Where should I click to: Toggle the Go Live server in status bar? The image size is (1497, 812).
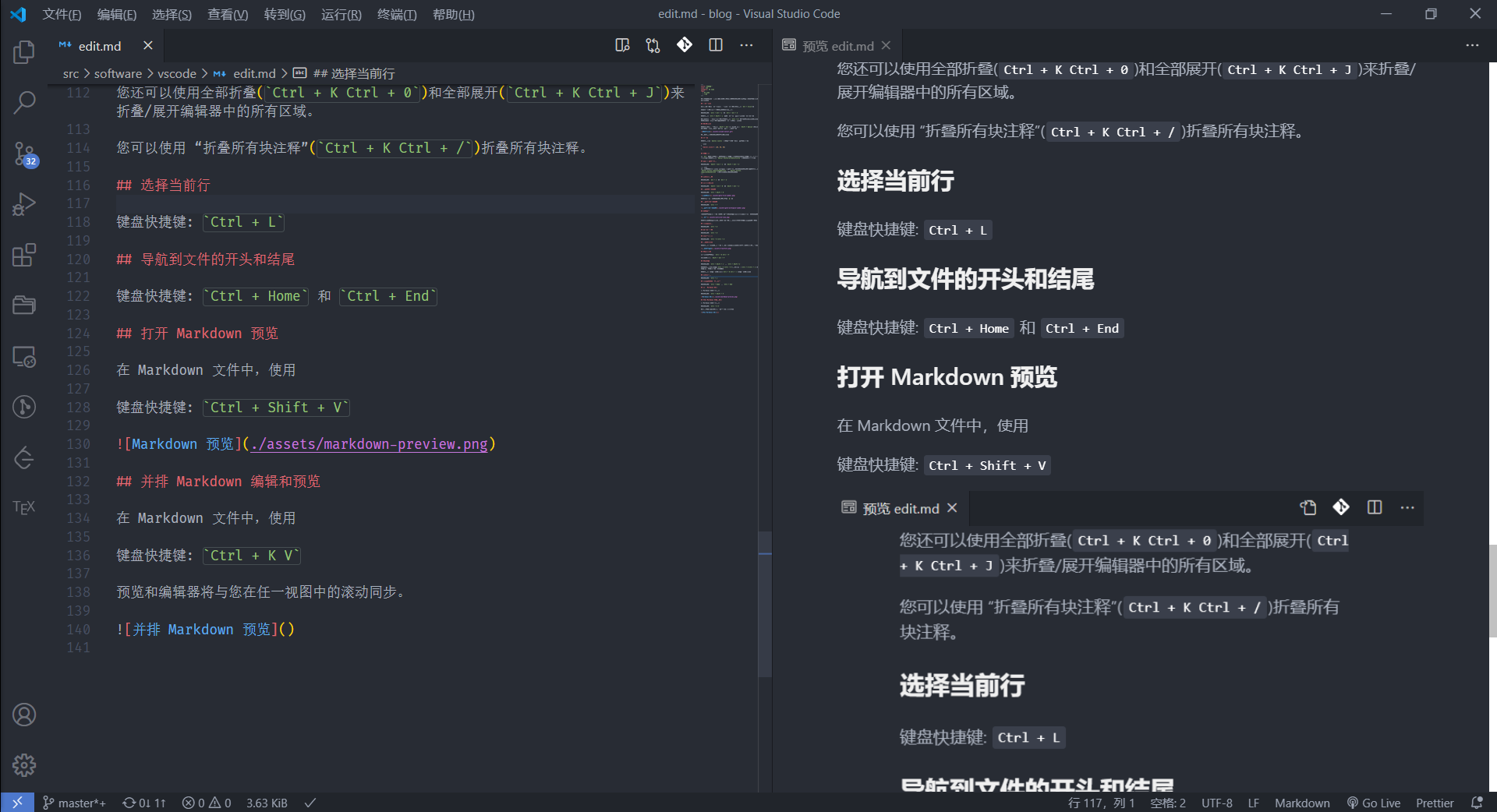tap(1374, 803)
